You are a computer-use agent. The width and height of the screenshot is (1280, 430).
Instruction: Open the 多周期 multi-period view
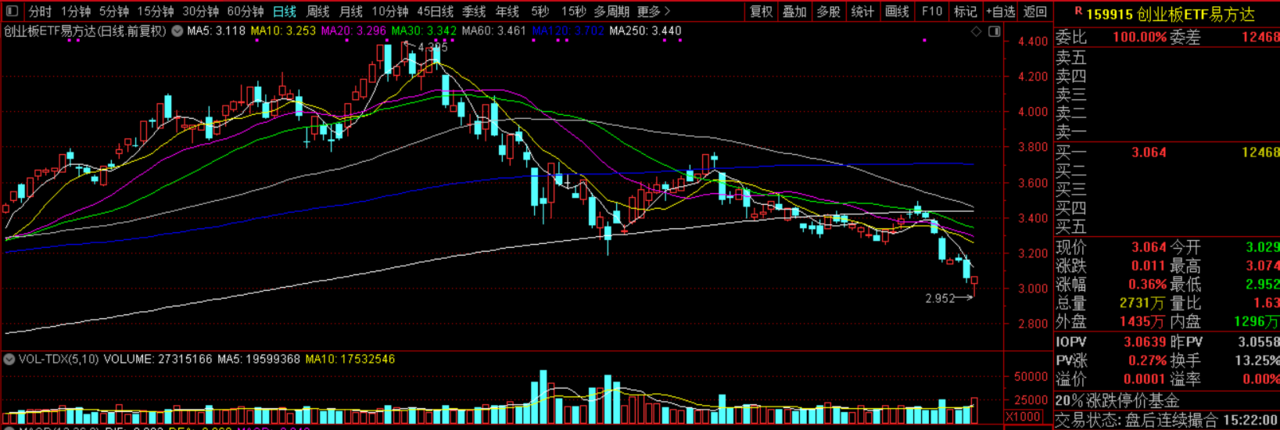(x=612, y=12)
